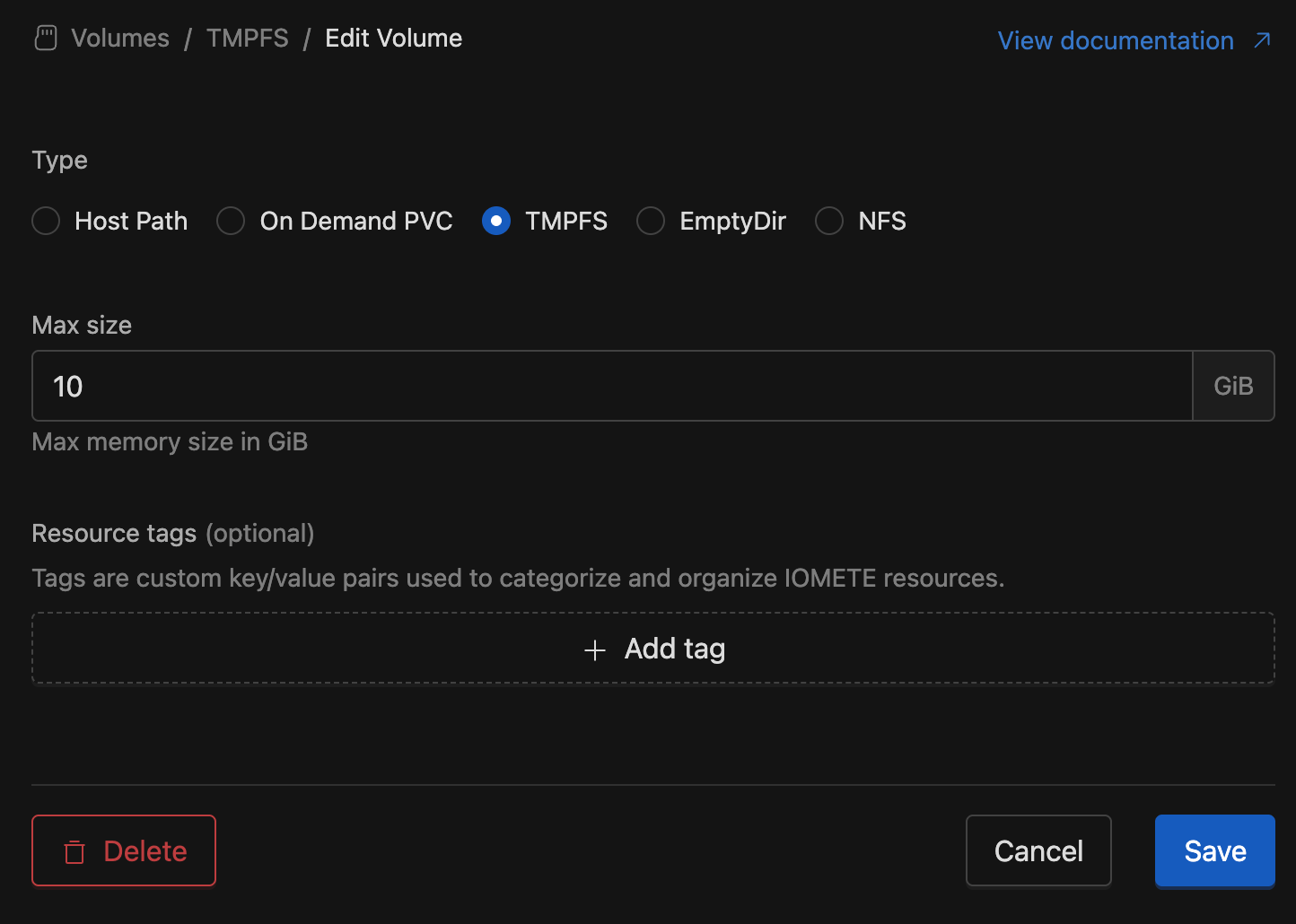Select the Host Path radio option

(x=46, y=221)
